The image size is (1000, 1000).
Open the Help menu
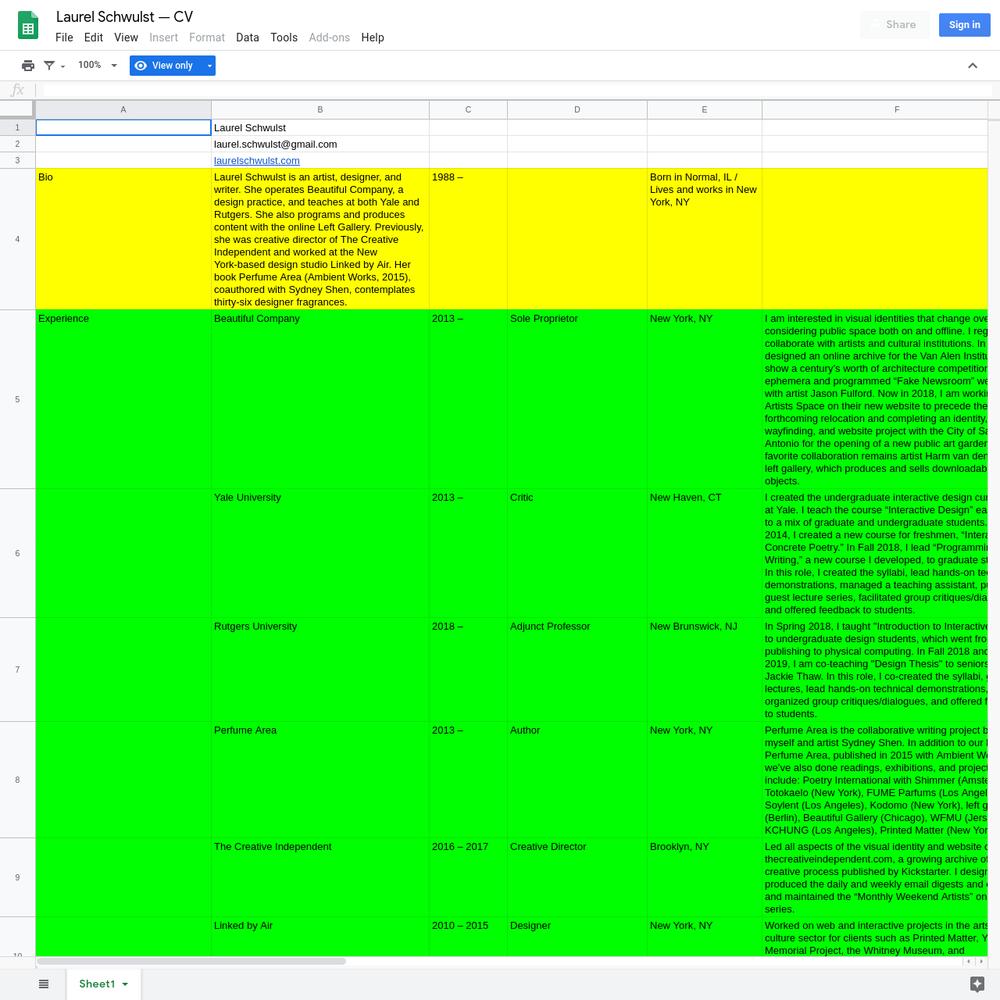(372, 38)
